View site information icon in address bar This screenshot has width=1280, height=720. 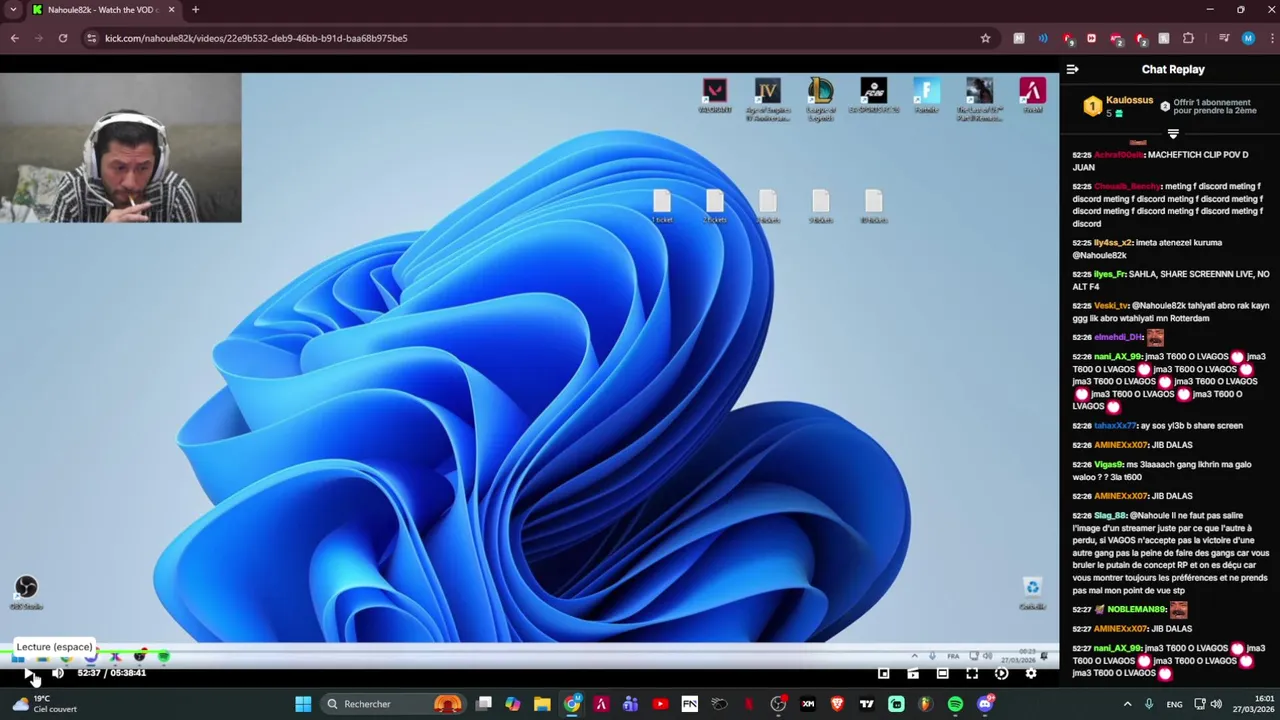coord(91,38)
